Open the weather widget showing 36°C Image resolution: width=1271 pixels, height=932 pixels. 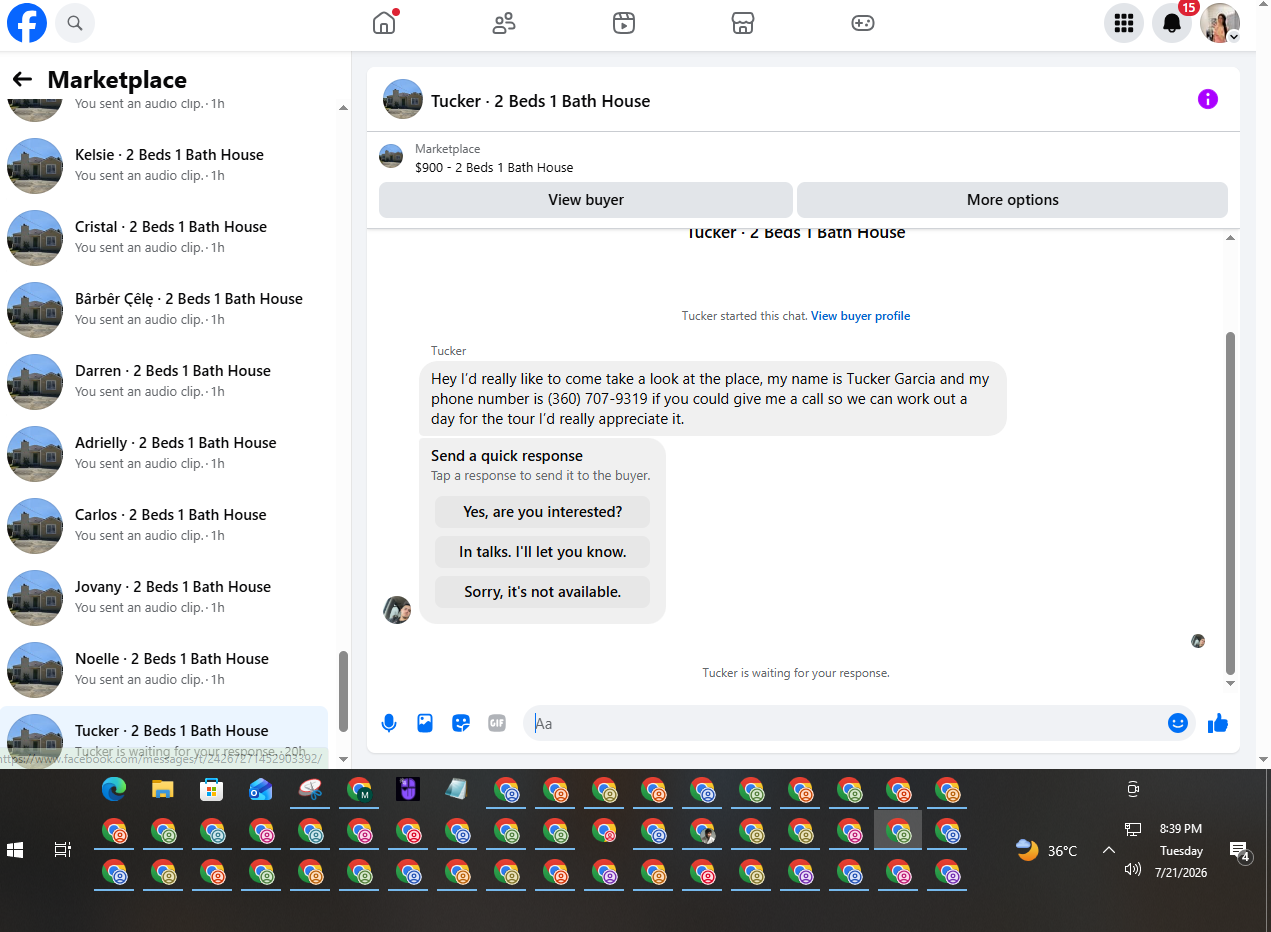tap(1046, 851)
